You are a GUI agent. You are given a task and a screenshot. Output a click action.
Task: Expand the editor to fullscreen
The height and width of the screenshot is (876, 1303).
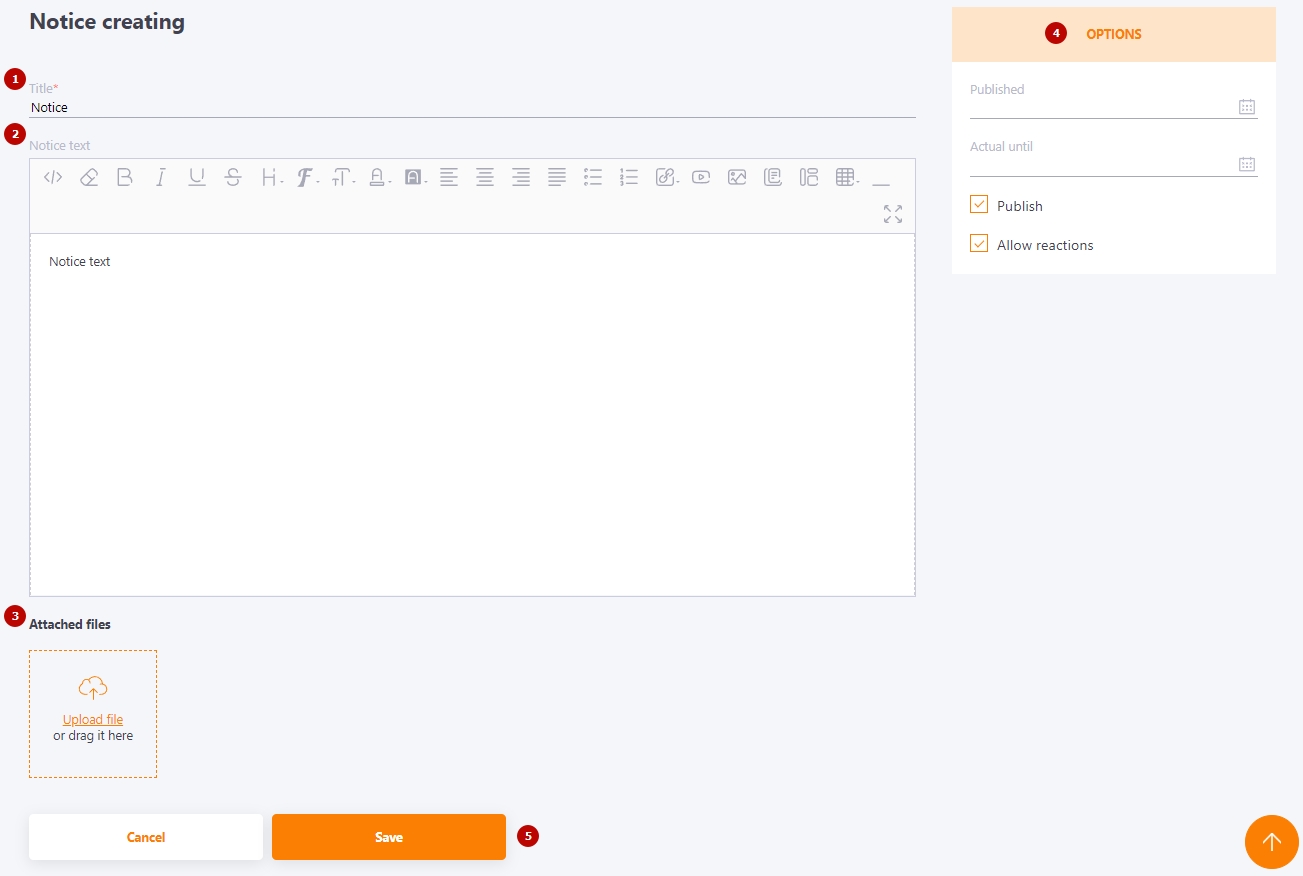click(x=893, y=214)
